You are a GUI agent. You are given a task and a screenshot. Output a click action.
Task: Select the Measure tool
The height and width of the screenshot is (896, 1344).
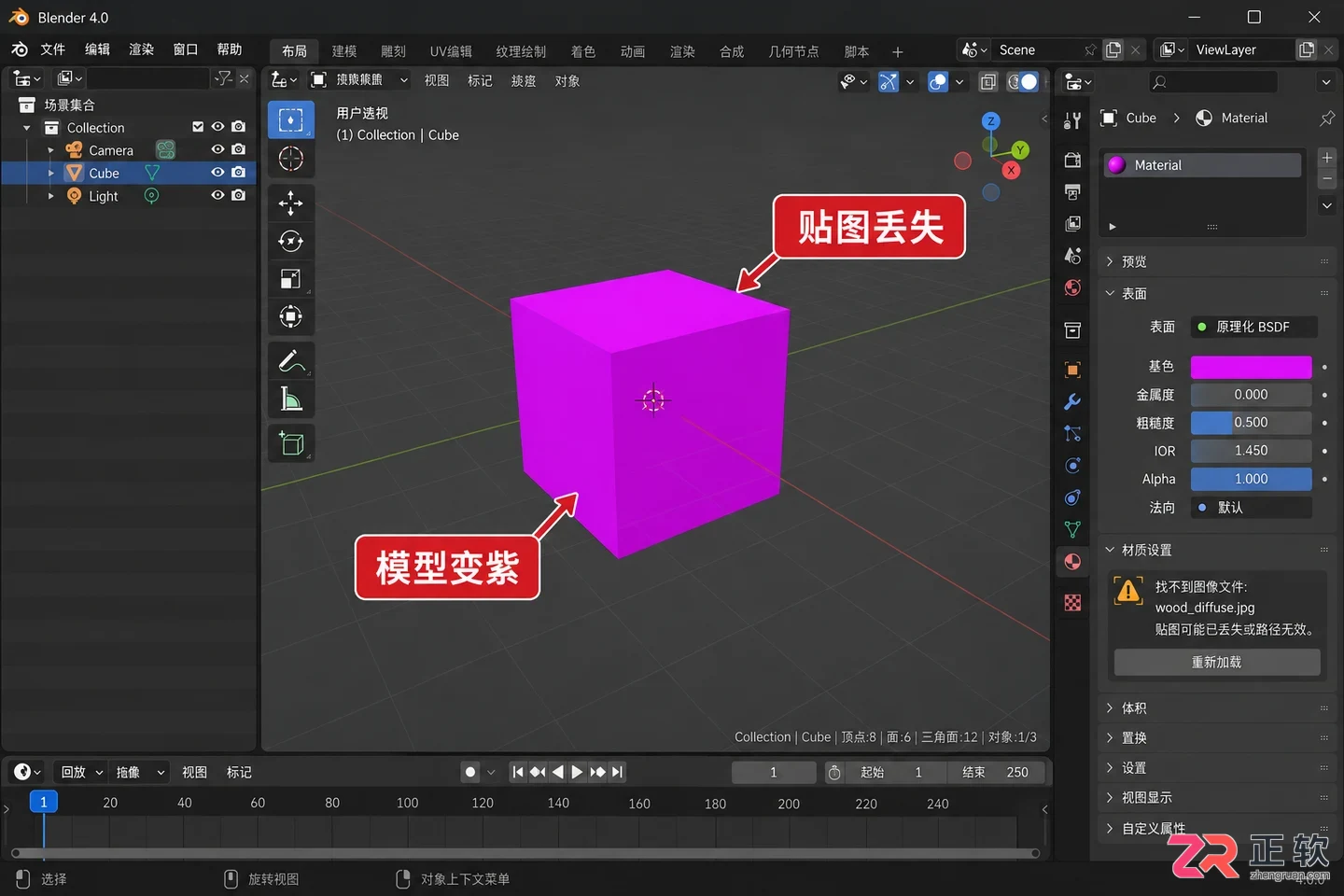(291, 399)
